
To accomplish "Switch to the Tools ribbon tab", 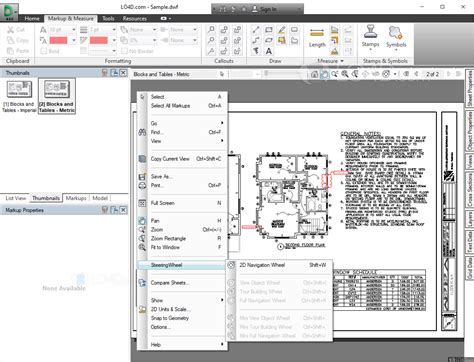I will pyautogui.click(x=108, y=18).
